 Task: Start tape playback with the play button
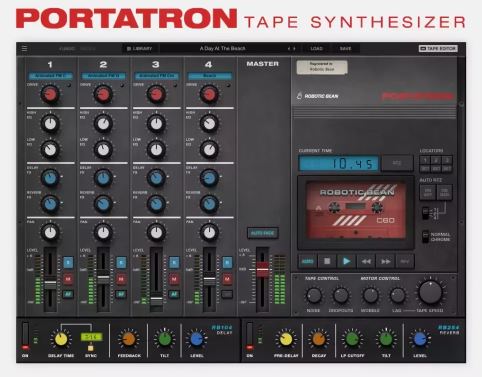[346, 261]
